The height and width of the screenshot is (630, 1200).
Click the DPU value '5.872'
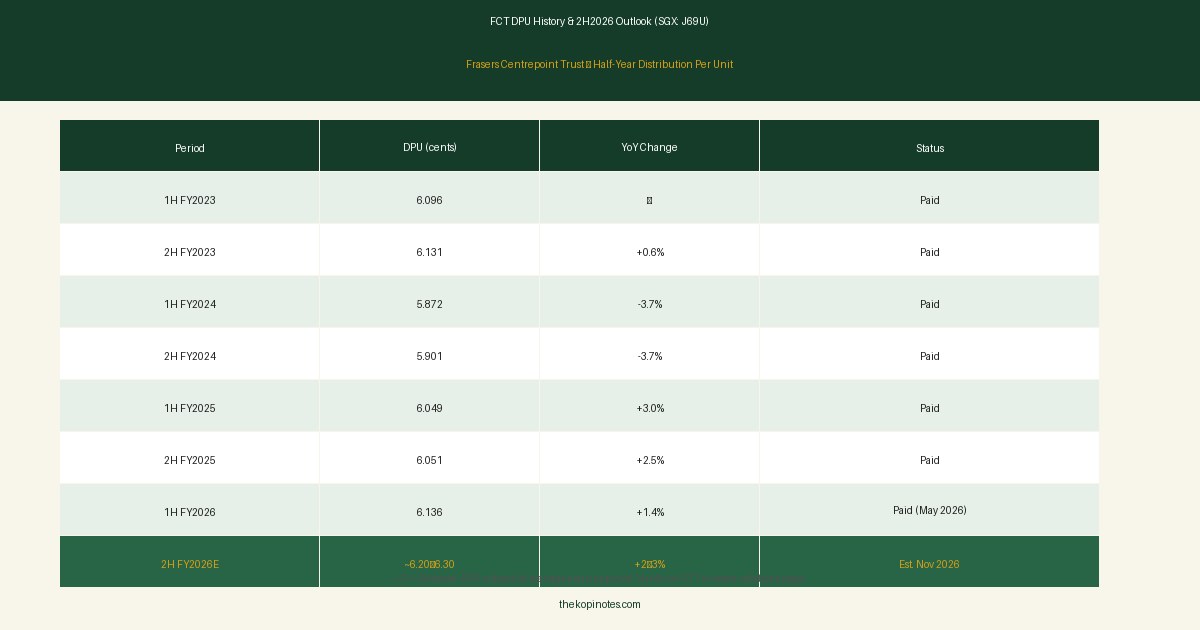[x=430, y=304]
